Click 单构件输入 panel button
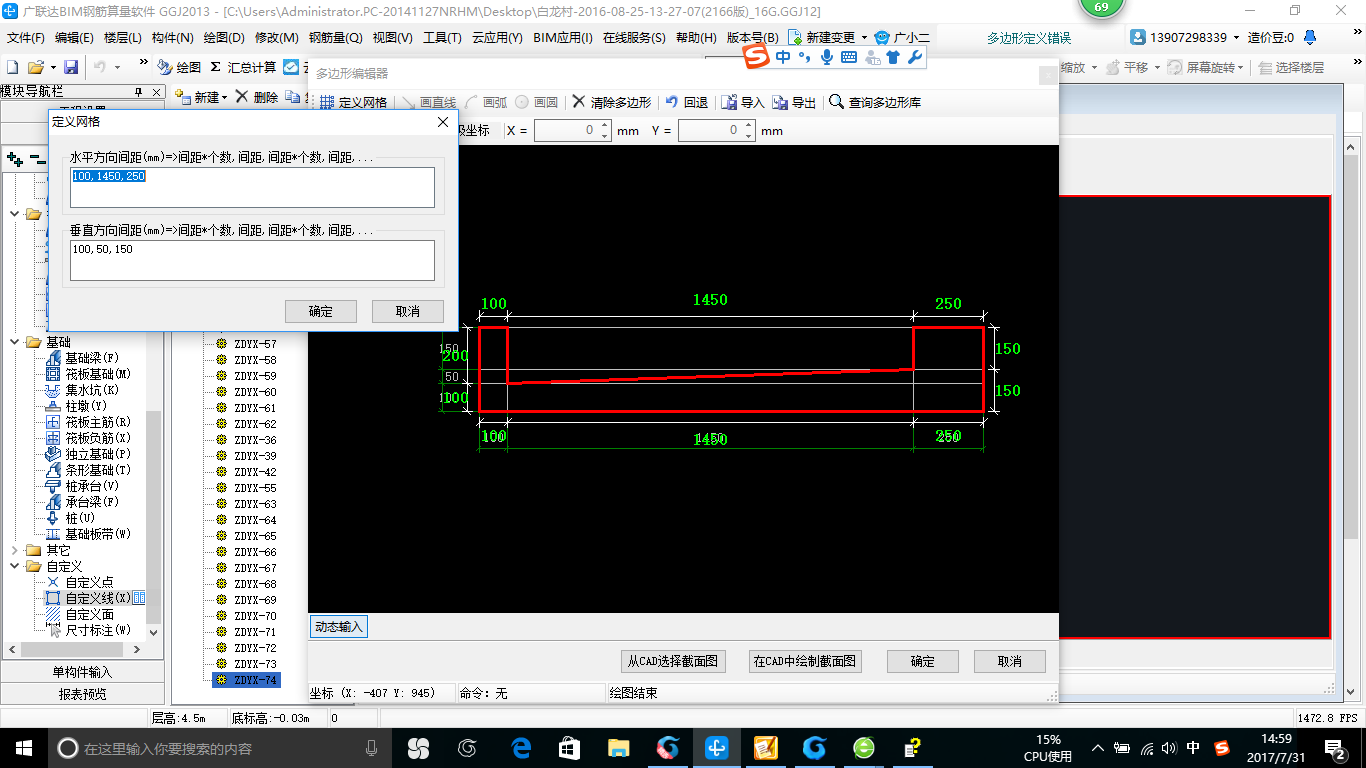 click(x=82, y=672)
